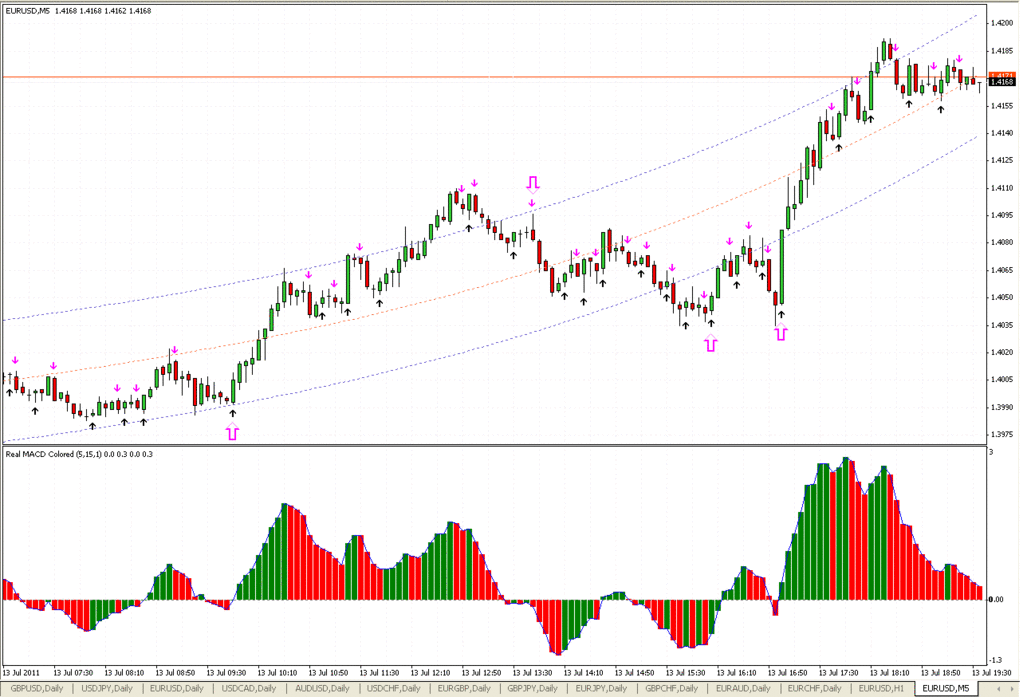1023x697 pixels.
Task: Open the GBPJPY,Daily tab
Action: (x=532, y=689)
